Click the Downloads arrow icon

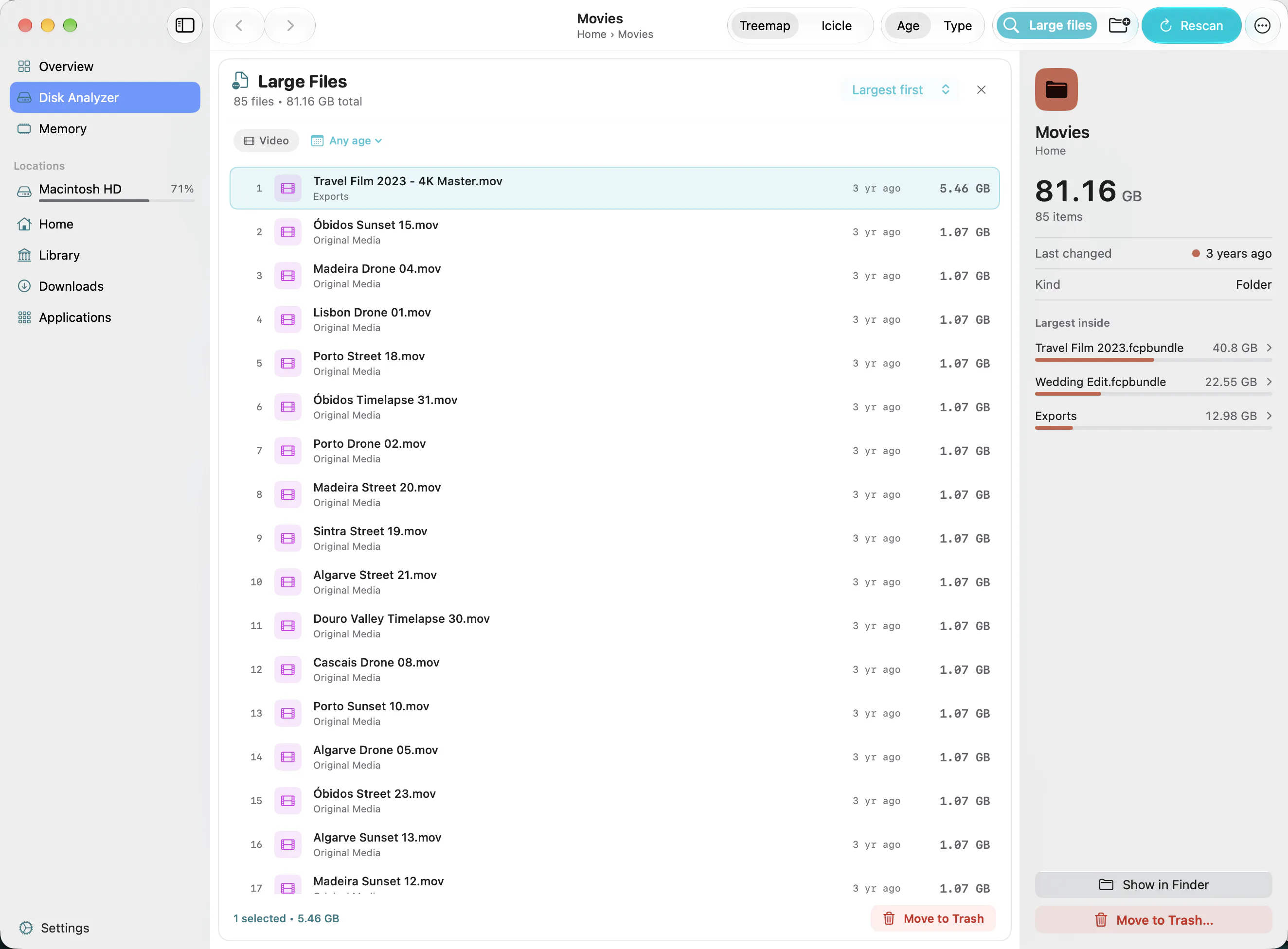(x=24, y=286)
